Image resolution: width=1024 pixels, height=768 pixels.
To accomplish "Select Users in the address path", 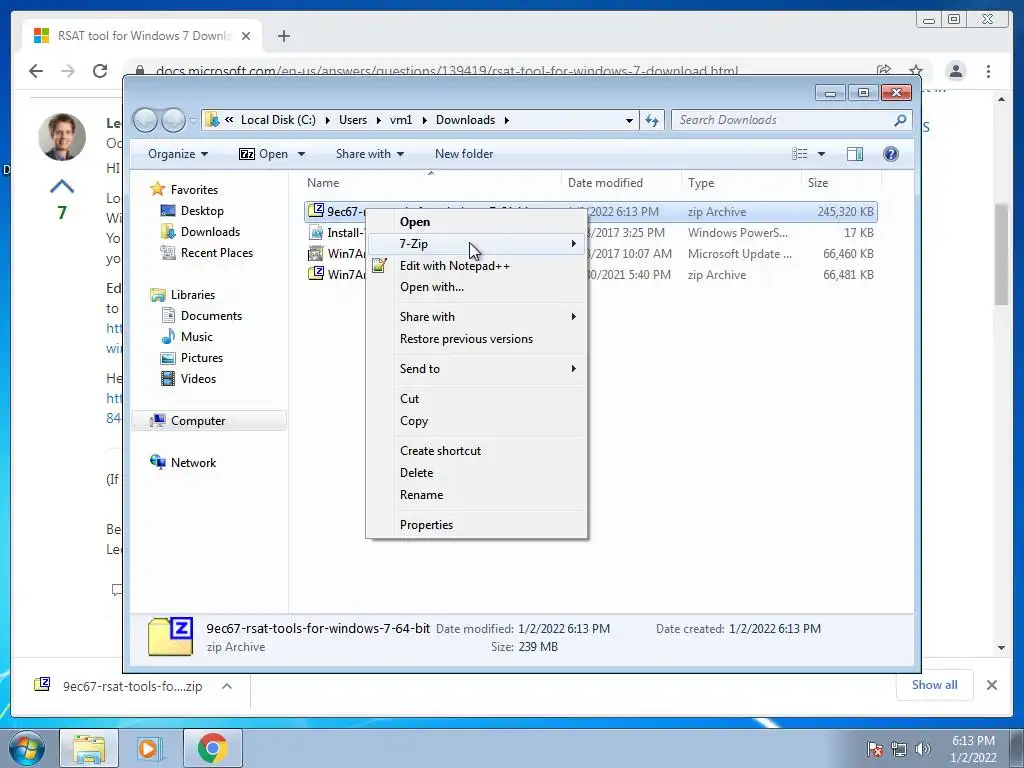I will tap(353, 120).
